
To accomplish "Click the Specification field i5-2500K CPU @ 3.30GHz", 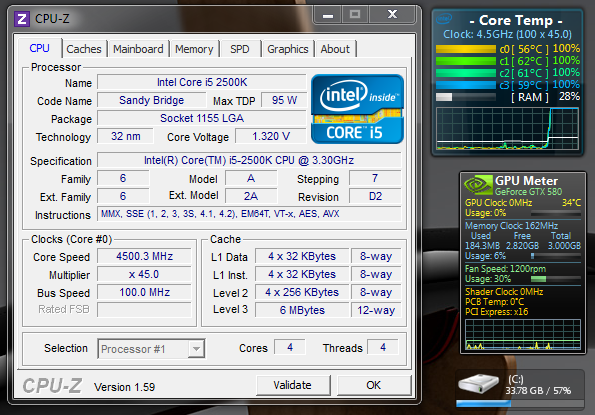I will (249, 160).
